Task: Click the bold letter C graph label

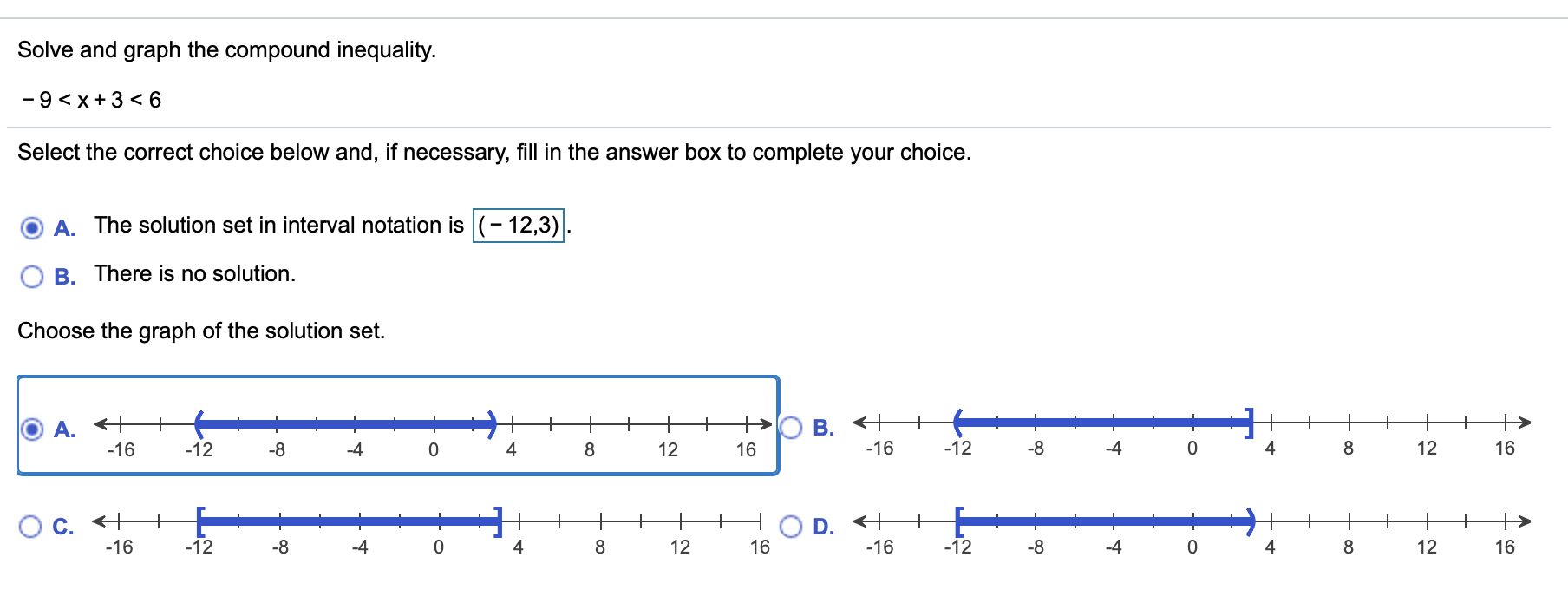Action: pyautogui.click(x=63, y=527)
